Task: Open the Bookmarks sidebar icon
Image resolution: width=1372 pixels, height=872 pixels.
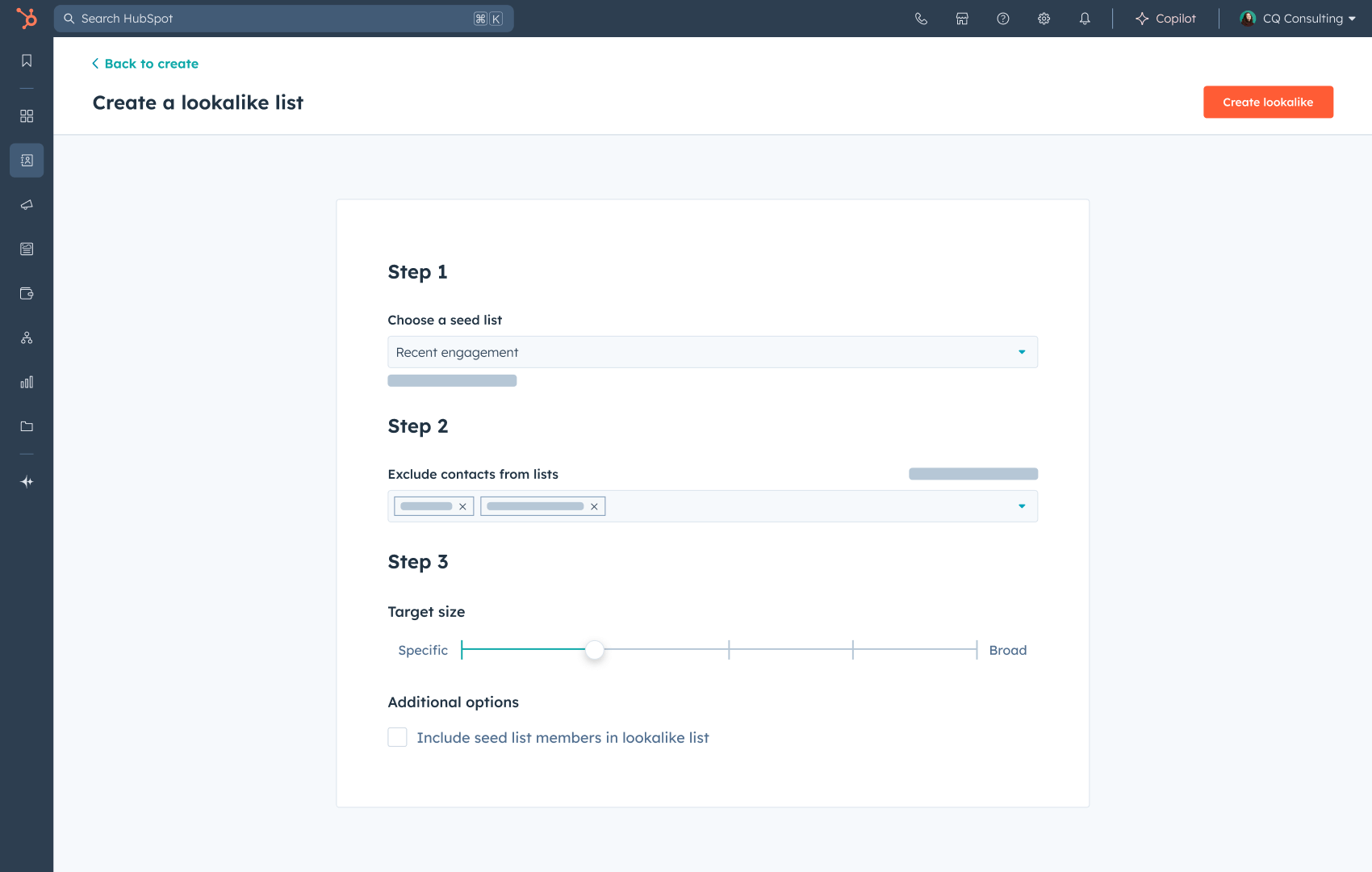Action: (27, 61)
